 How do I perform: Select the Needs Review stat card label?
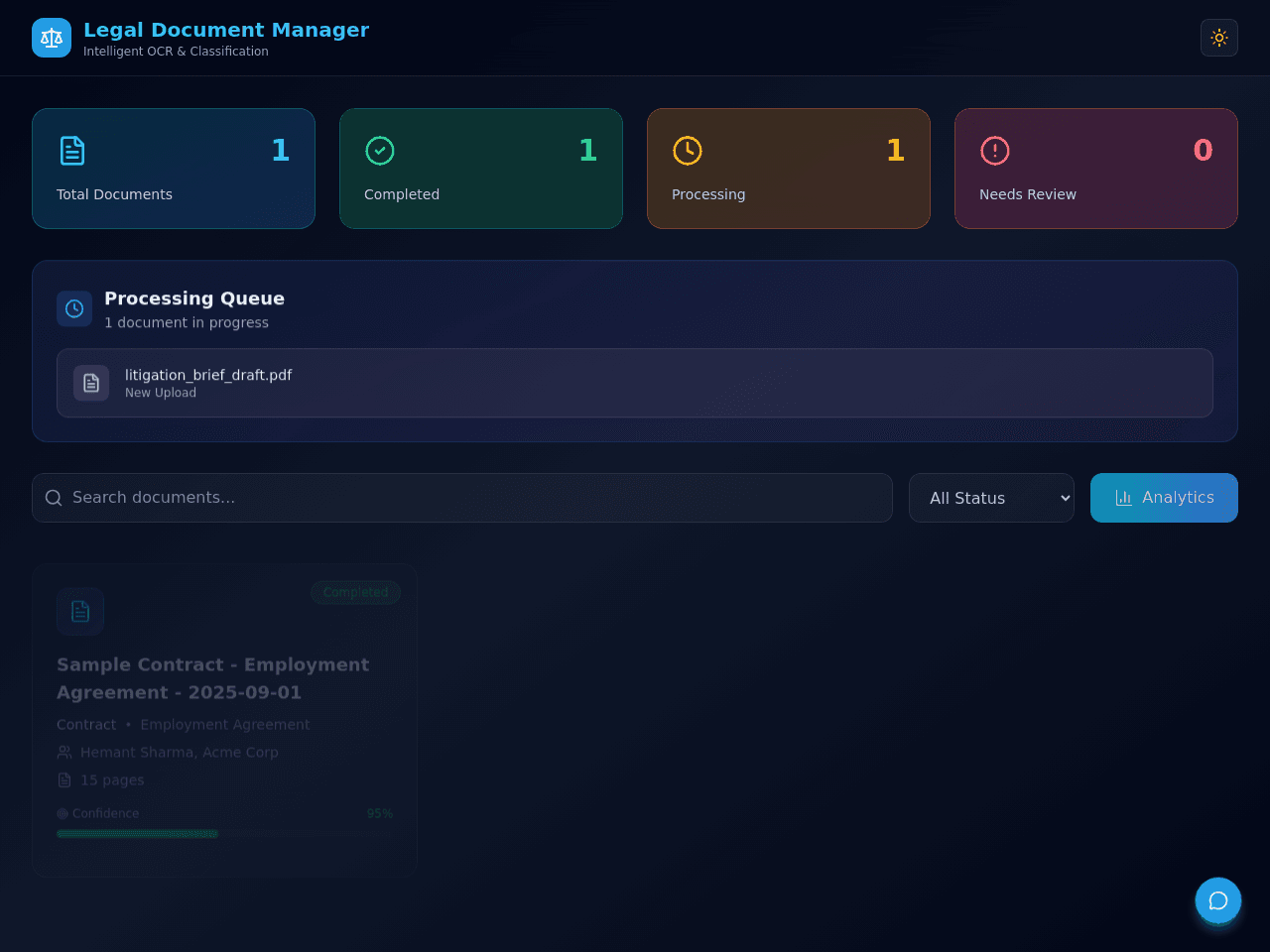(1028, 194)
